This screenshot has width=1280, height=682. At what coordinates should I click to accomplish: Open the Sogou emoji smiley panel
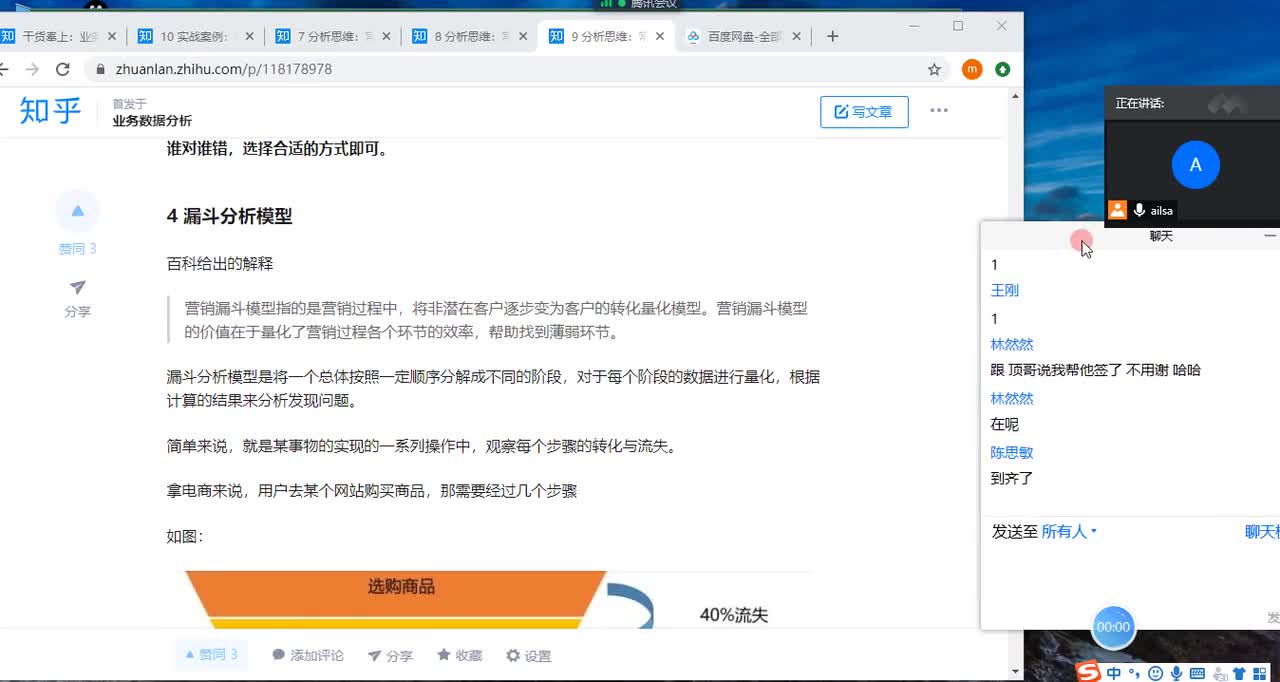click(1156, 673)
